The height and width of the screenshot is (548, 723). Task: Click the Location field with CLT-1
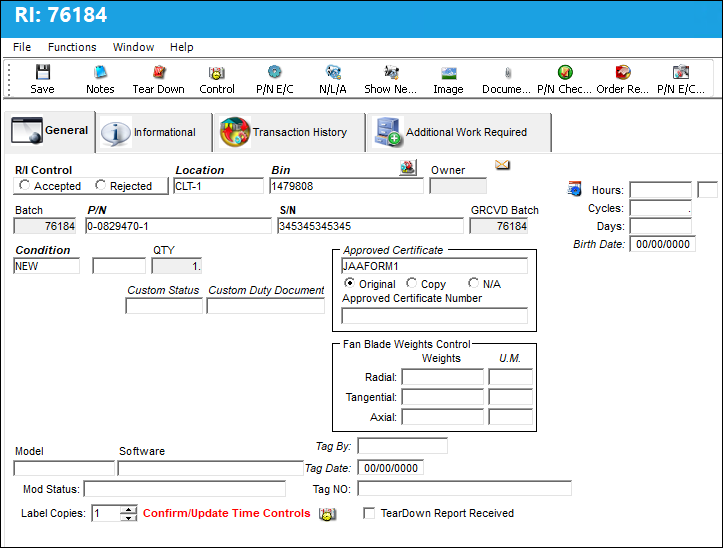pyautogui.click(x=218, y=186)
